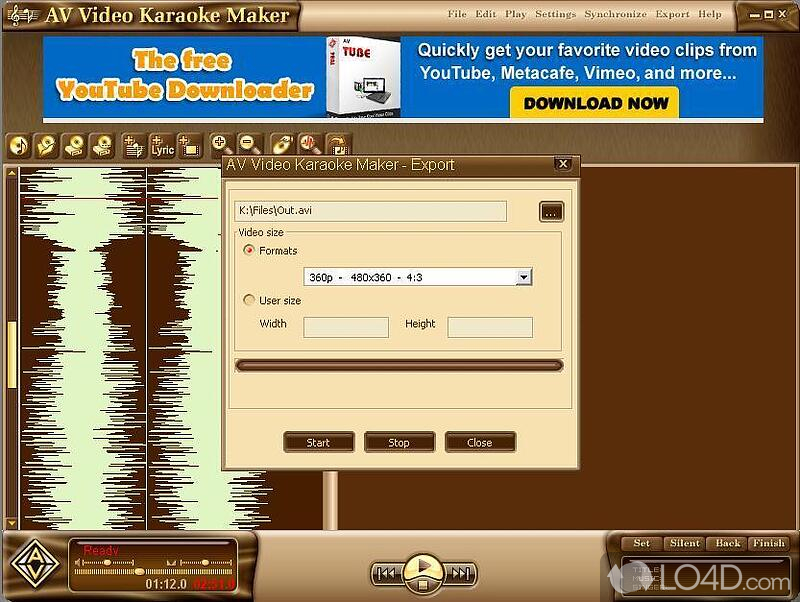Click the Close button in Export dialog
Screen dimensions: 800x602
(480, 442)
